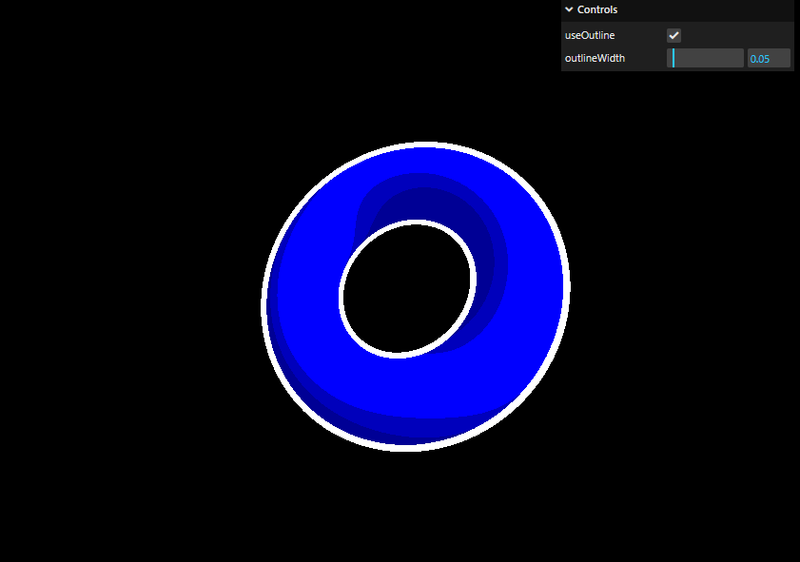
Task: Click the Controls panel title text
Action: coord(597,10)
